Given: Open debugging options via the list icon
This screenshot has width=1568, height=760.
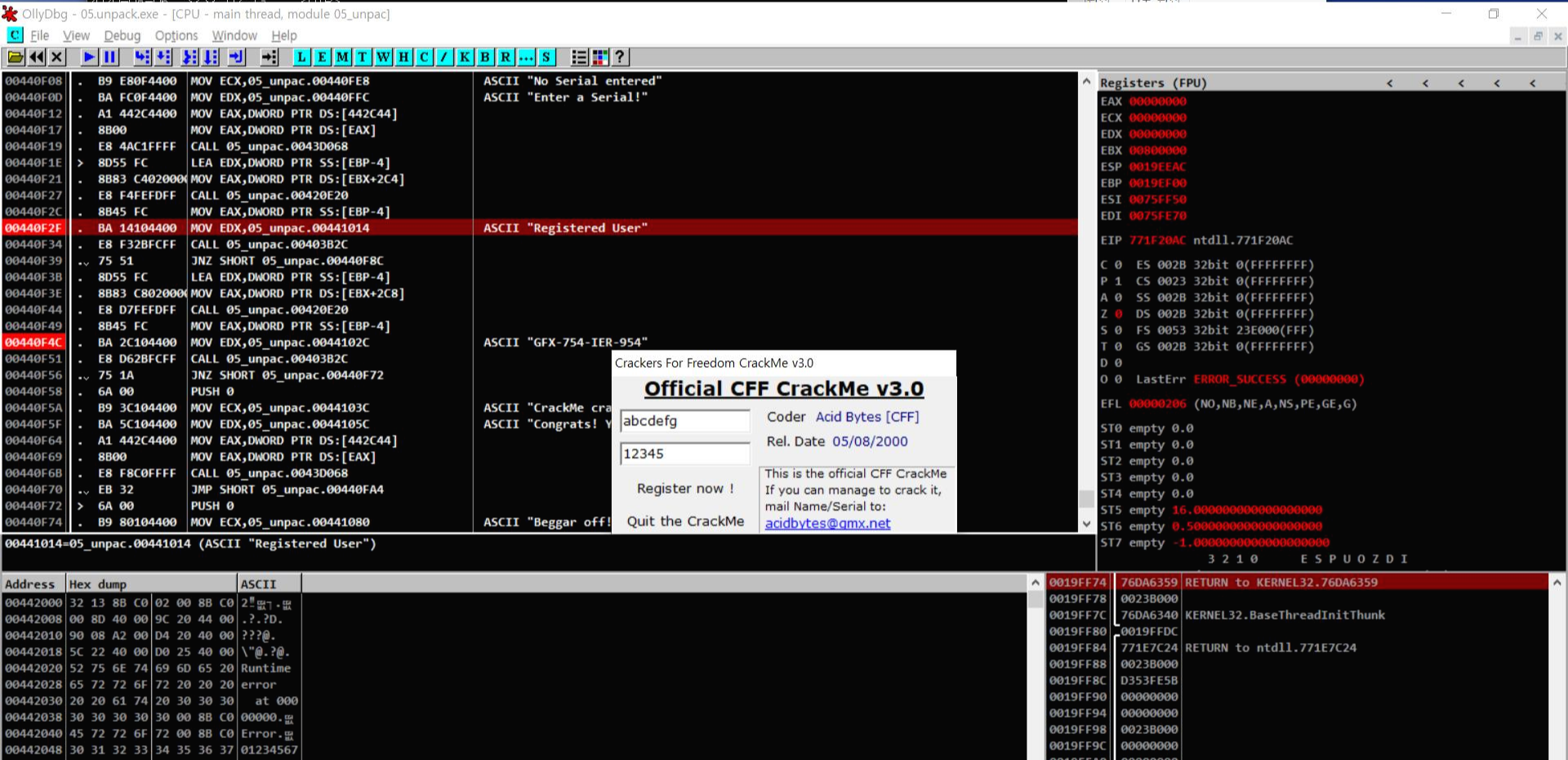Looking at the screenshot, I should 579,57.
